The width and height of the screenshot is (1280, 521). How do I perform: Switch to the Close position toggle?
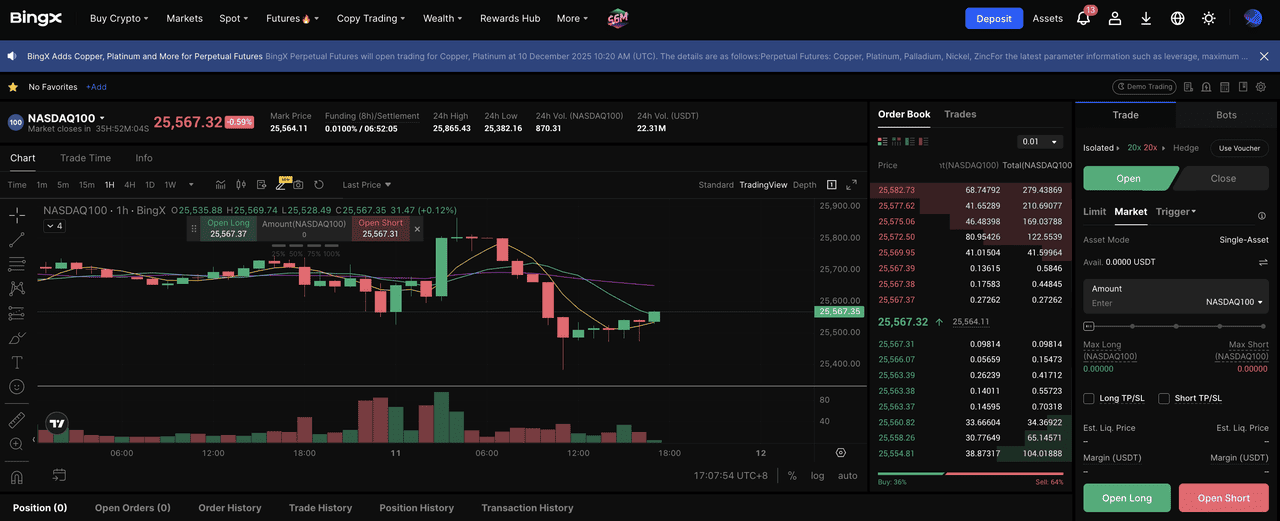click(1222, 178)
